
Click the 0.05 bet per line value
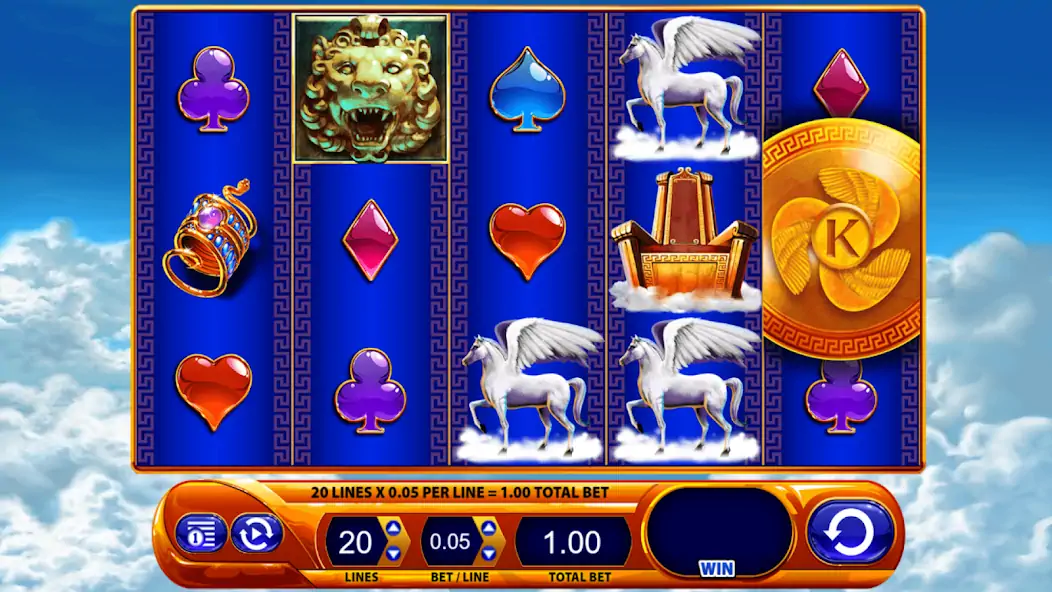point(450,542)
